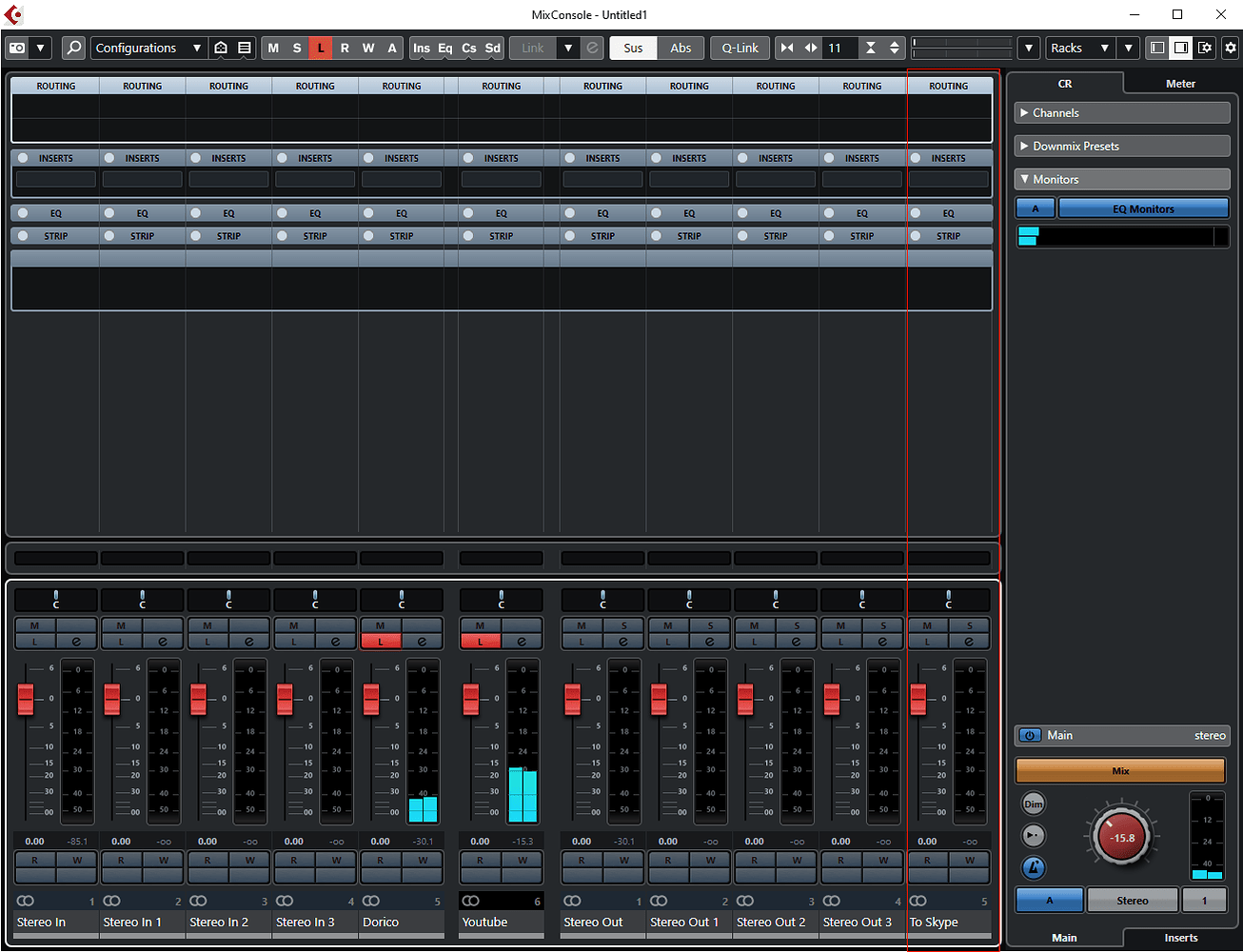This screenshot has width=1243, height=952.
Task: Enable the Q-Link toggle
Action: coord(740,48)
